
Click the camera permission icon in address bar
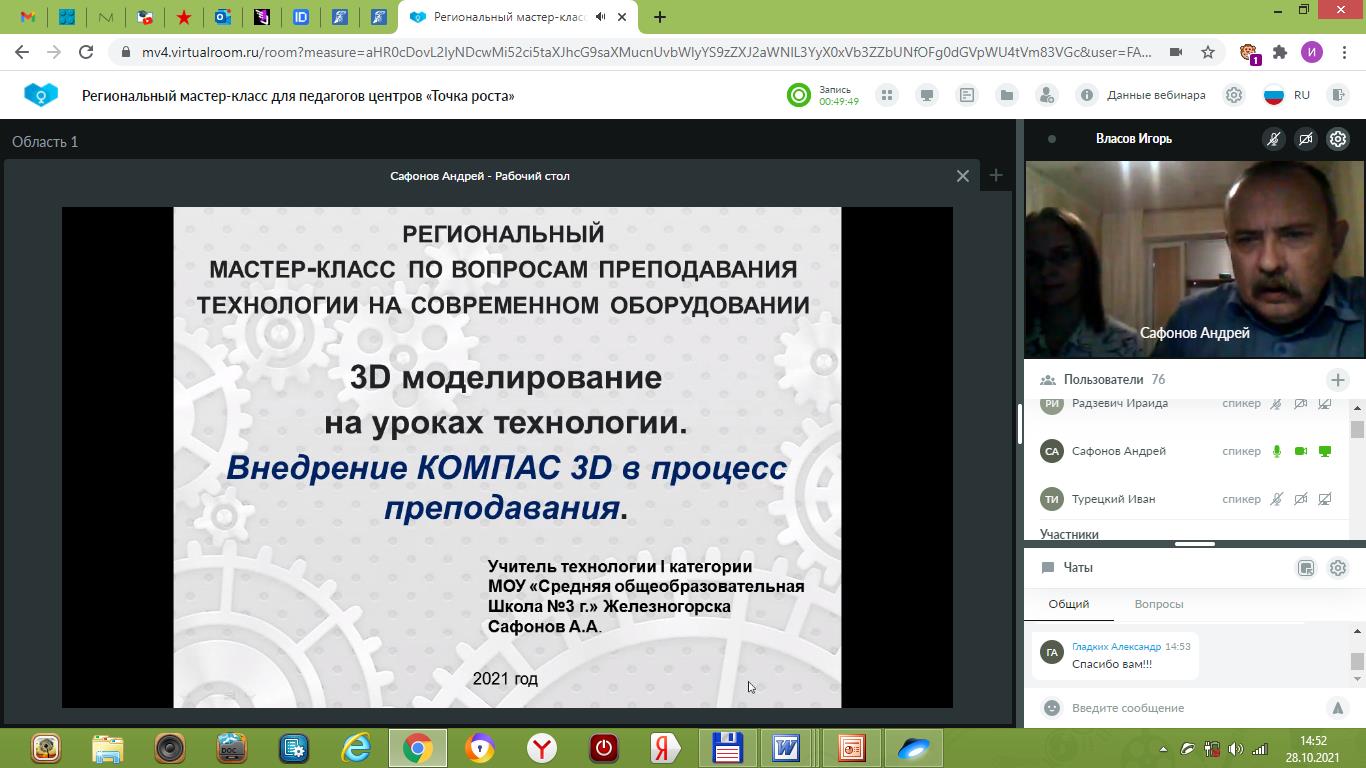1176,52
